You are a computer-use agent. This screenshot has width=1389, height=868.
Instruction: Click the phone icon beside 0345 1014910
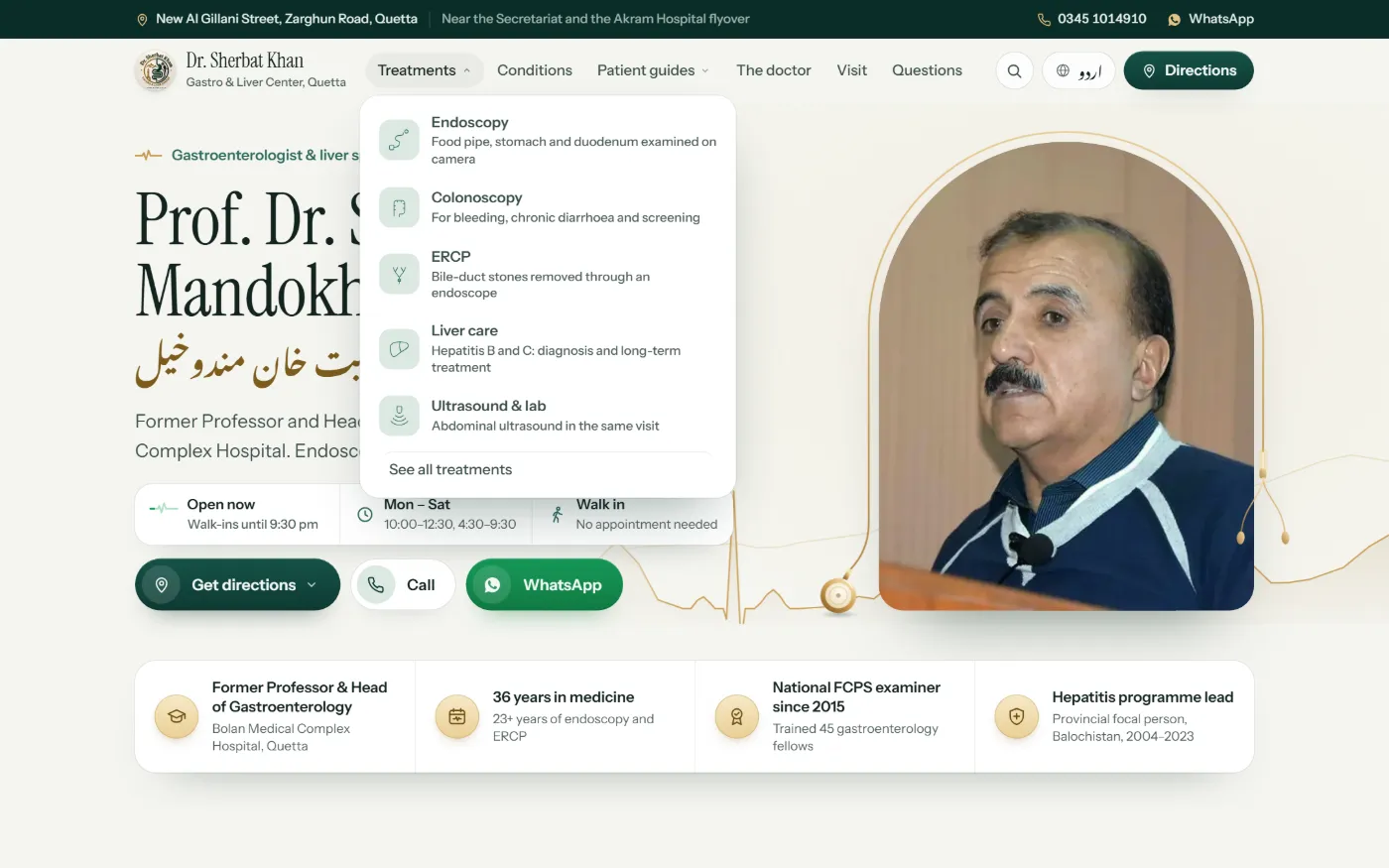pyautogui.click(x=1044, y=19)
